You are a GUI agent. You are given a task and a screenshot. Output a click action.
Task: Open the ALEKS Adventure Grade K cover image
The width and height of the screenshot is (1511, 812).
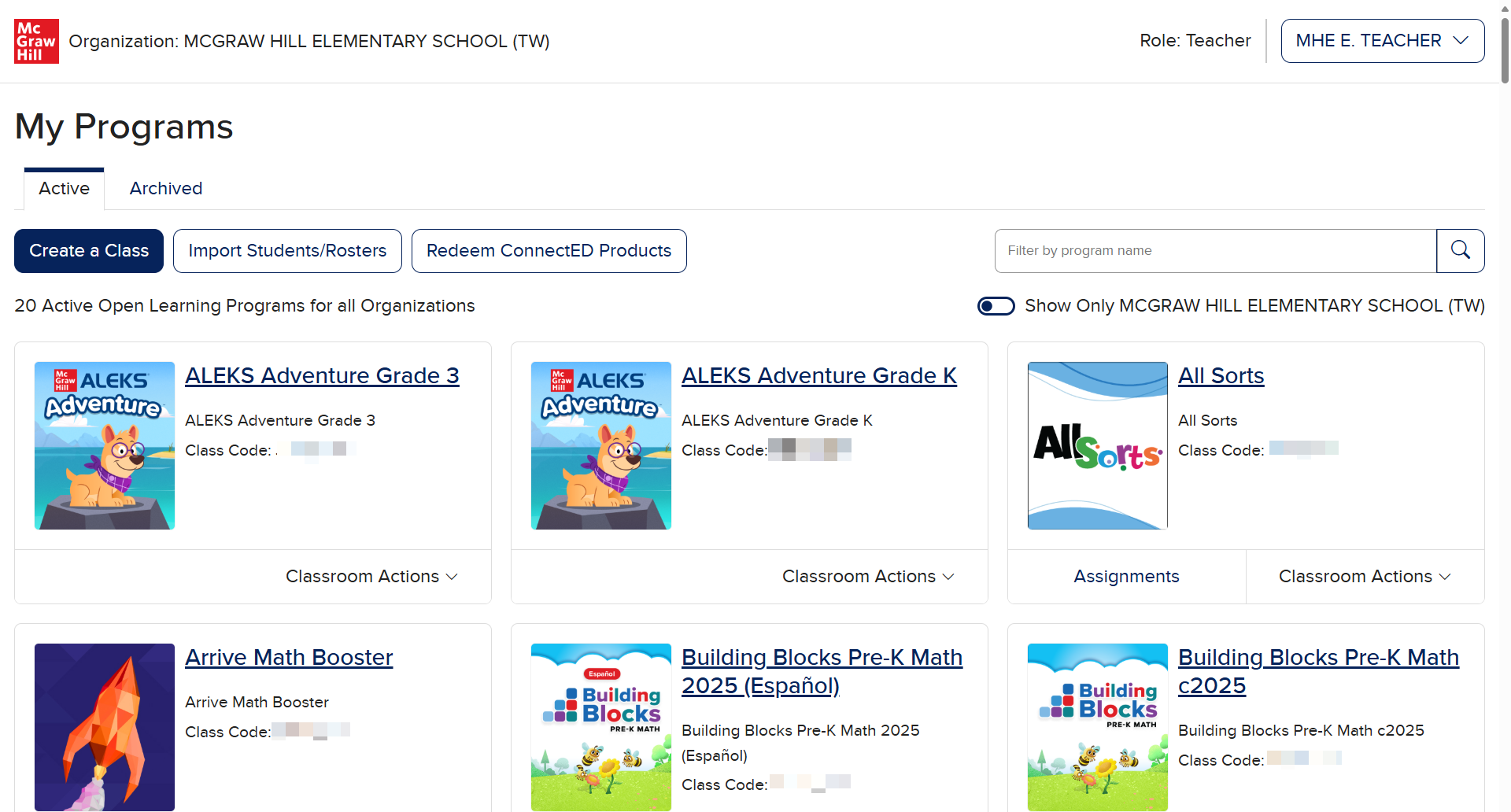click(x=601, y=445)
